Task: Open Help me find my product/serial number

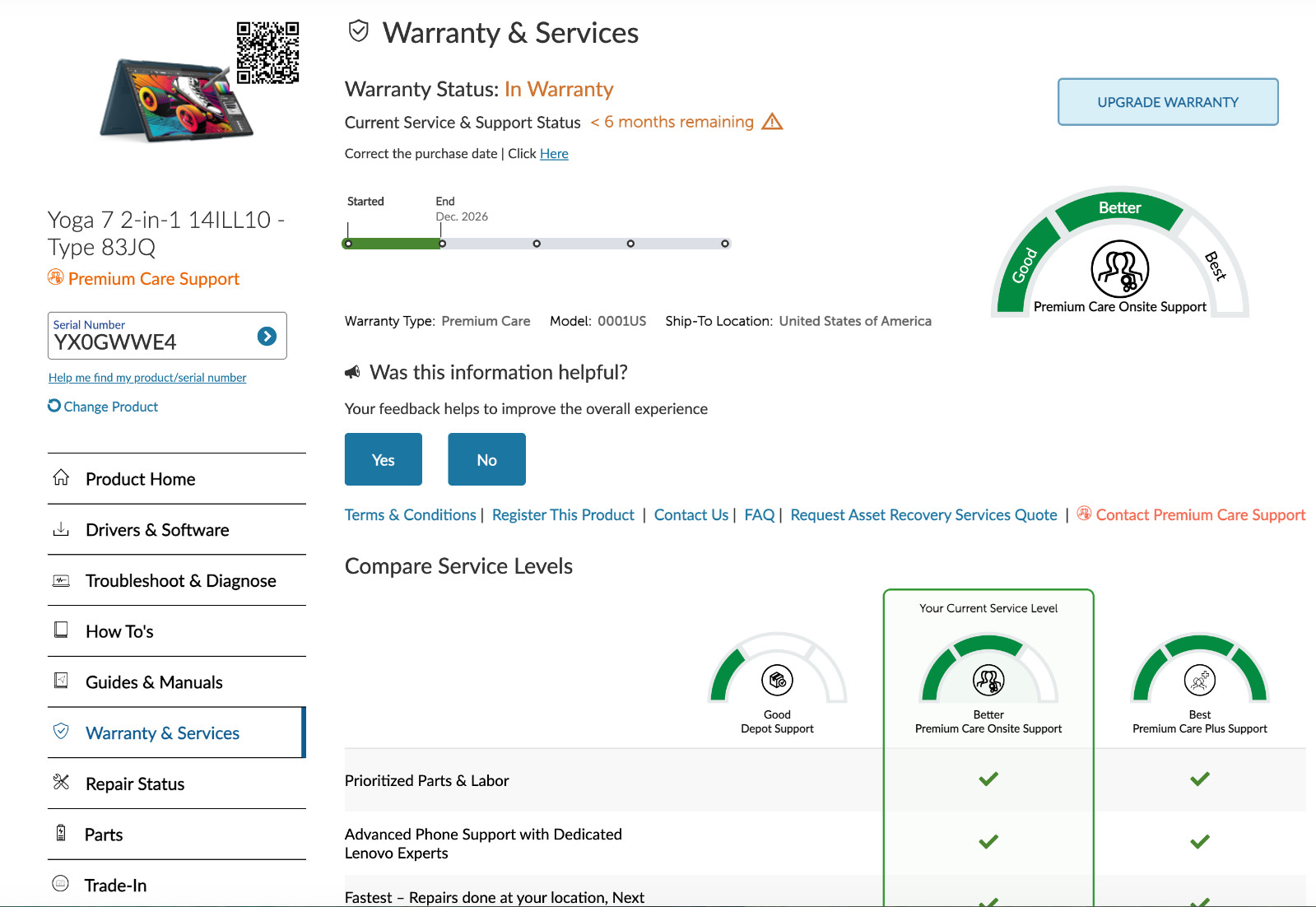Action: [x=147, y=378]
